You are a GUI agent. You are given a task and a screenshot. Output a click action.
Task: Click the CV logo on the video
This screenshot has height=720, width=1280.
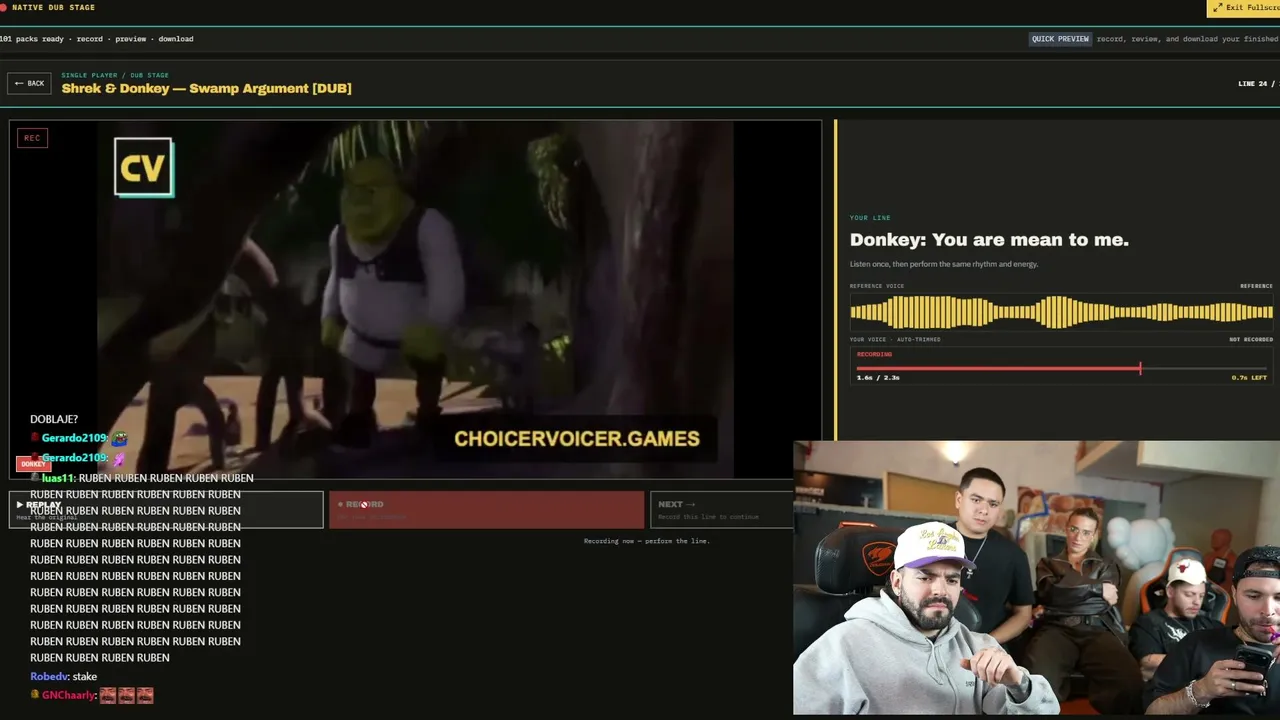coord(144,167)
